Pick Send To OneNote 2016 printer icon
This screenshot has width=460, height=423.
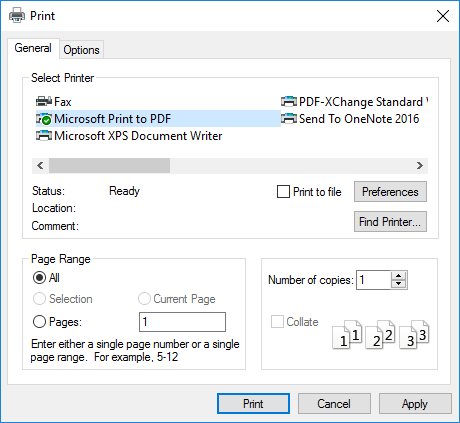point(289,118)
